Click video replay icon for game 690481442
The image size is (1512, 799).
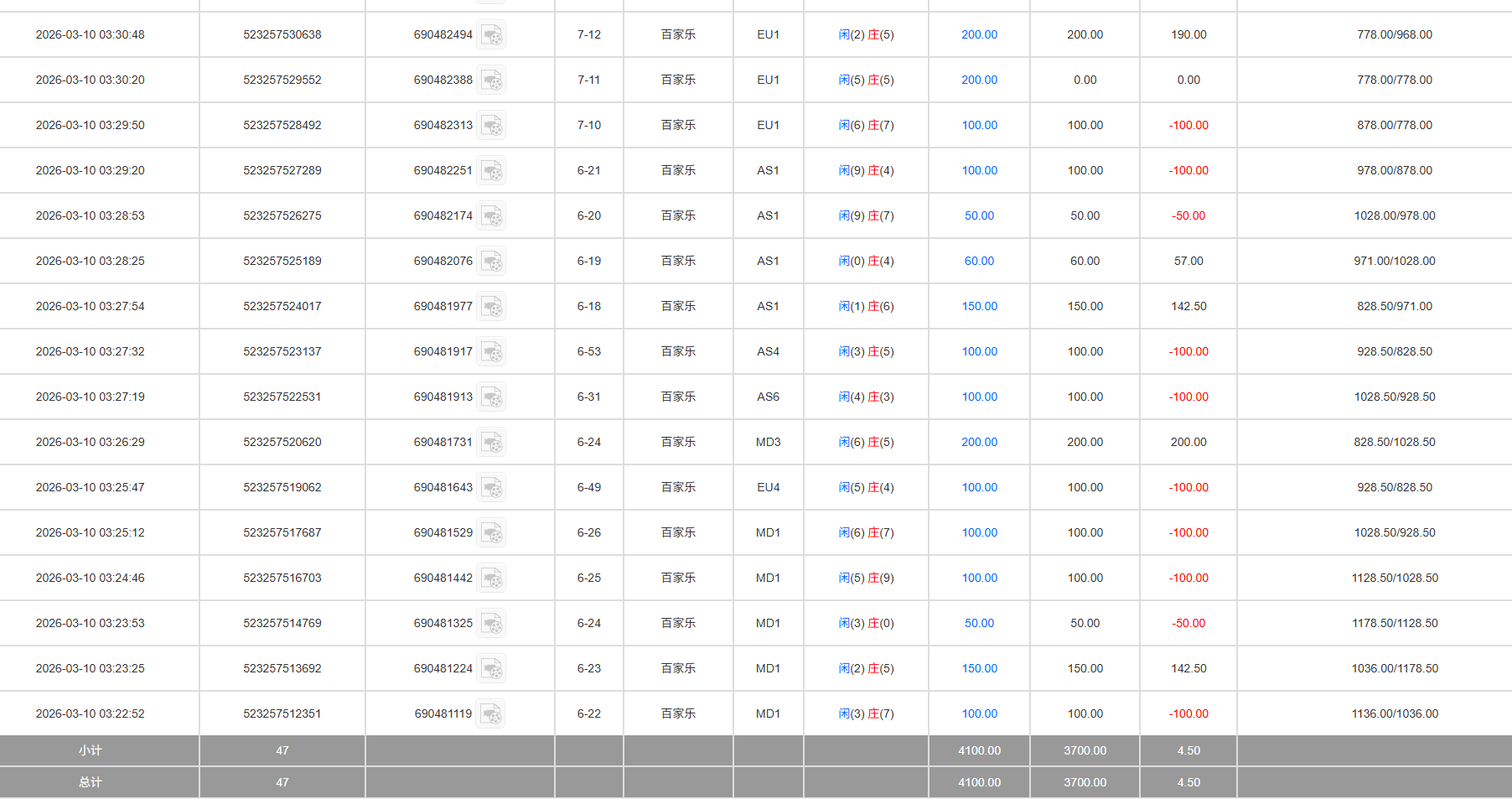(x=493, y=578)
